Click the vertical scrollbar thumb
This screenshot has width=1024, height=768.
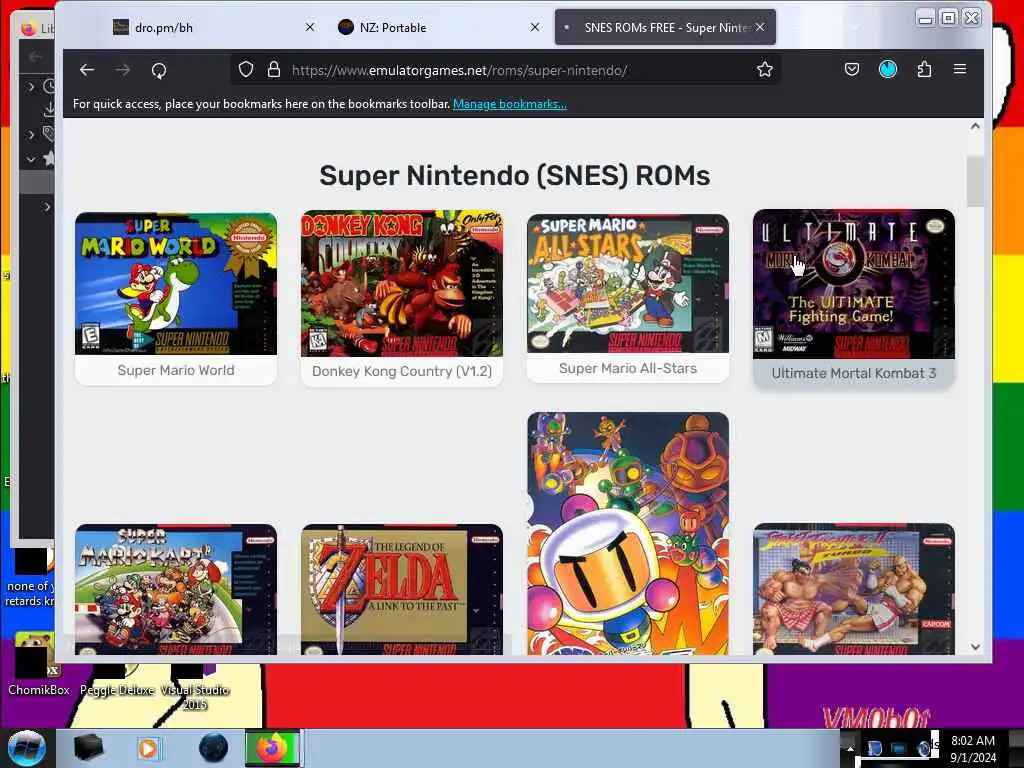[x=975, y=182]
